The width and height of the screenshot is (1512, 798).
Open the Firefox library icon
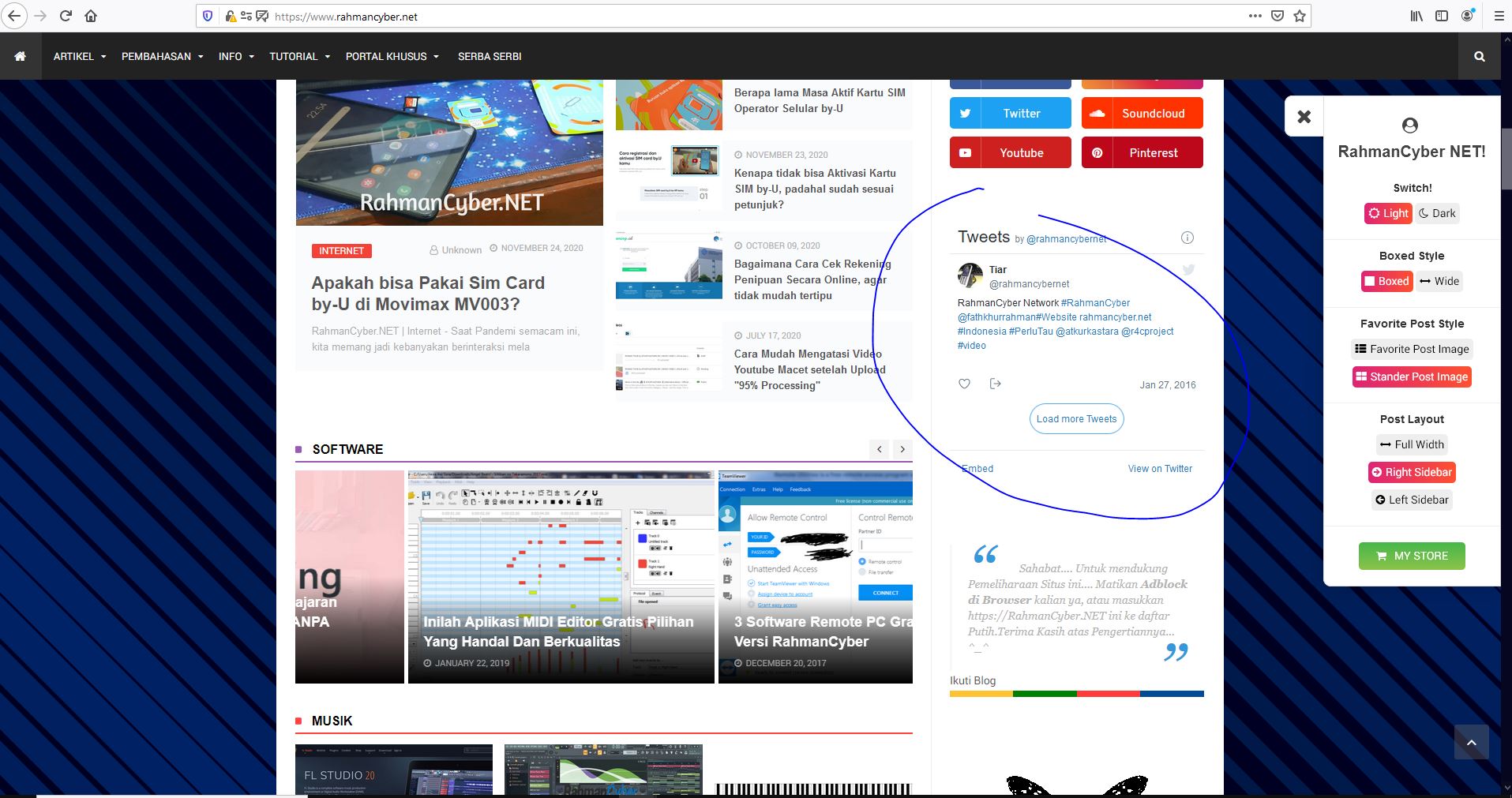point(1416,16)
